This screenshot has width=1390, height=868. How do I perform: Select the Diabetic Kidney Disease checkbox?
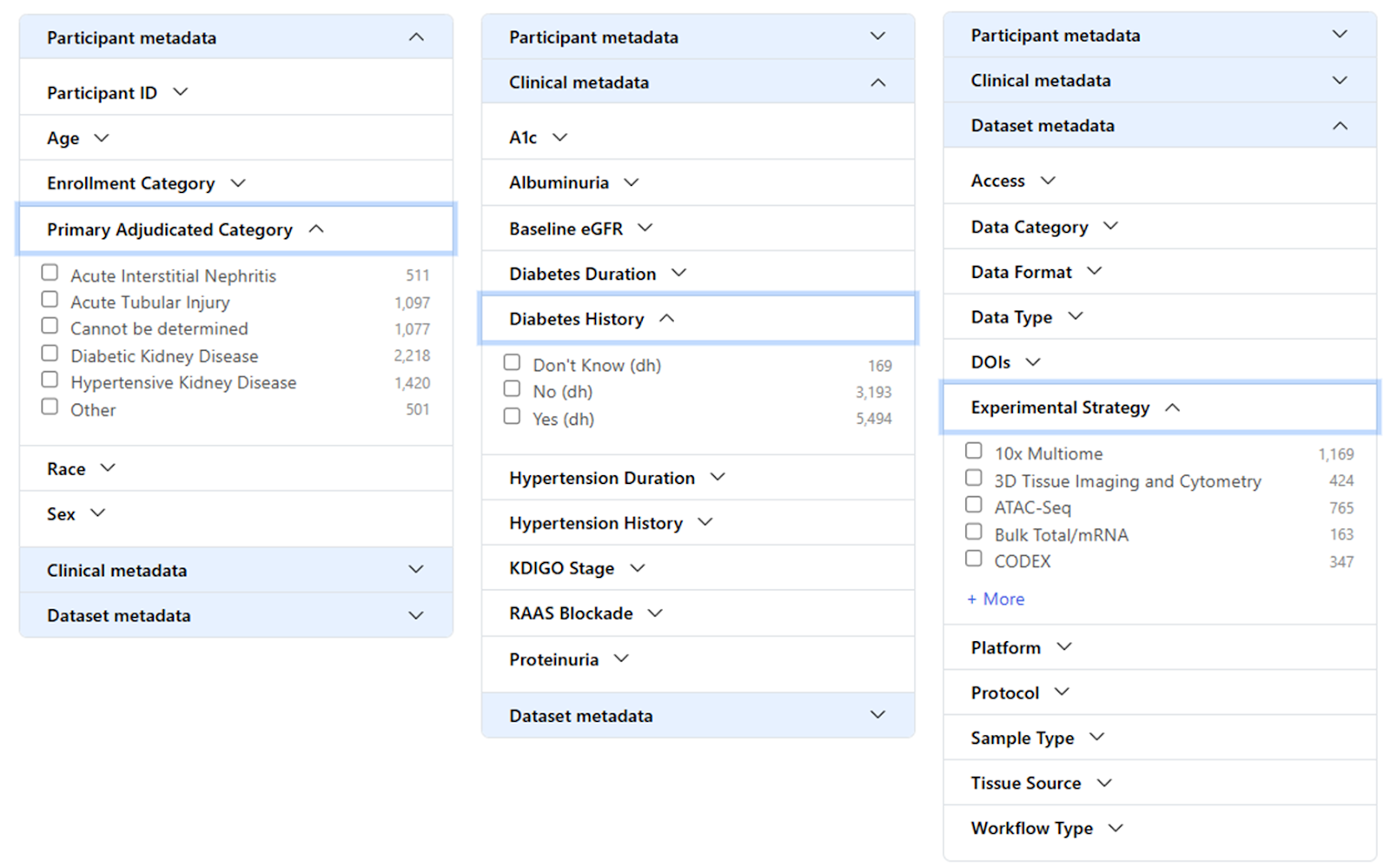tap(50, 354)
